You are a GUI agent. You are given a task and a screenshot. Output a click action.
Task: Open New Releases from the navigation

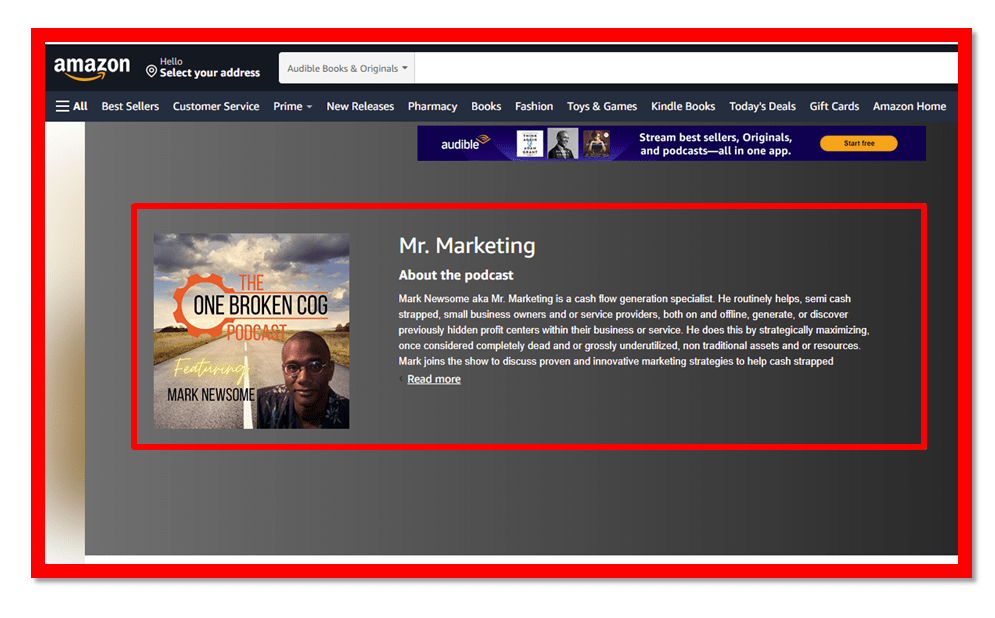(x=360, y=106)
